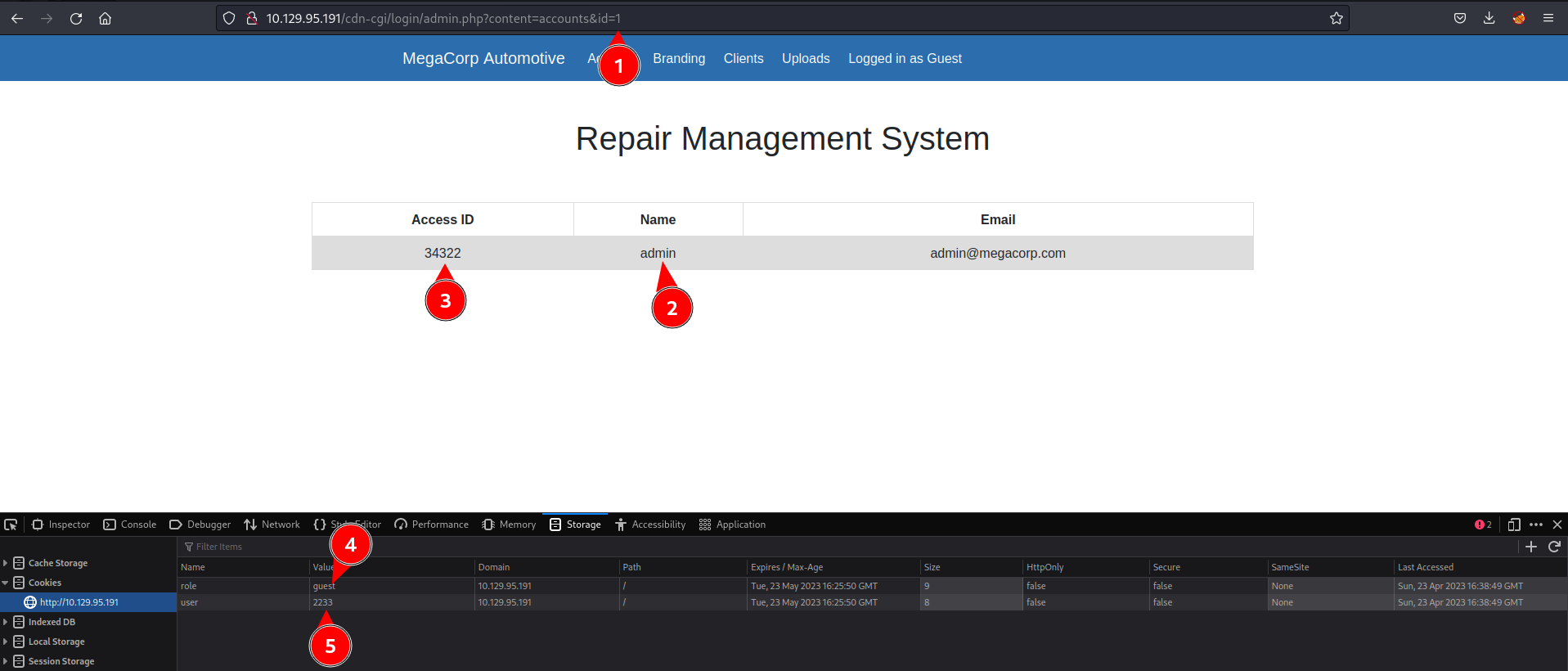Click the Email column header
The height and width of the screenshot is (671, 1568).
point(998,219)
